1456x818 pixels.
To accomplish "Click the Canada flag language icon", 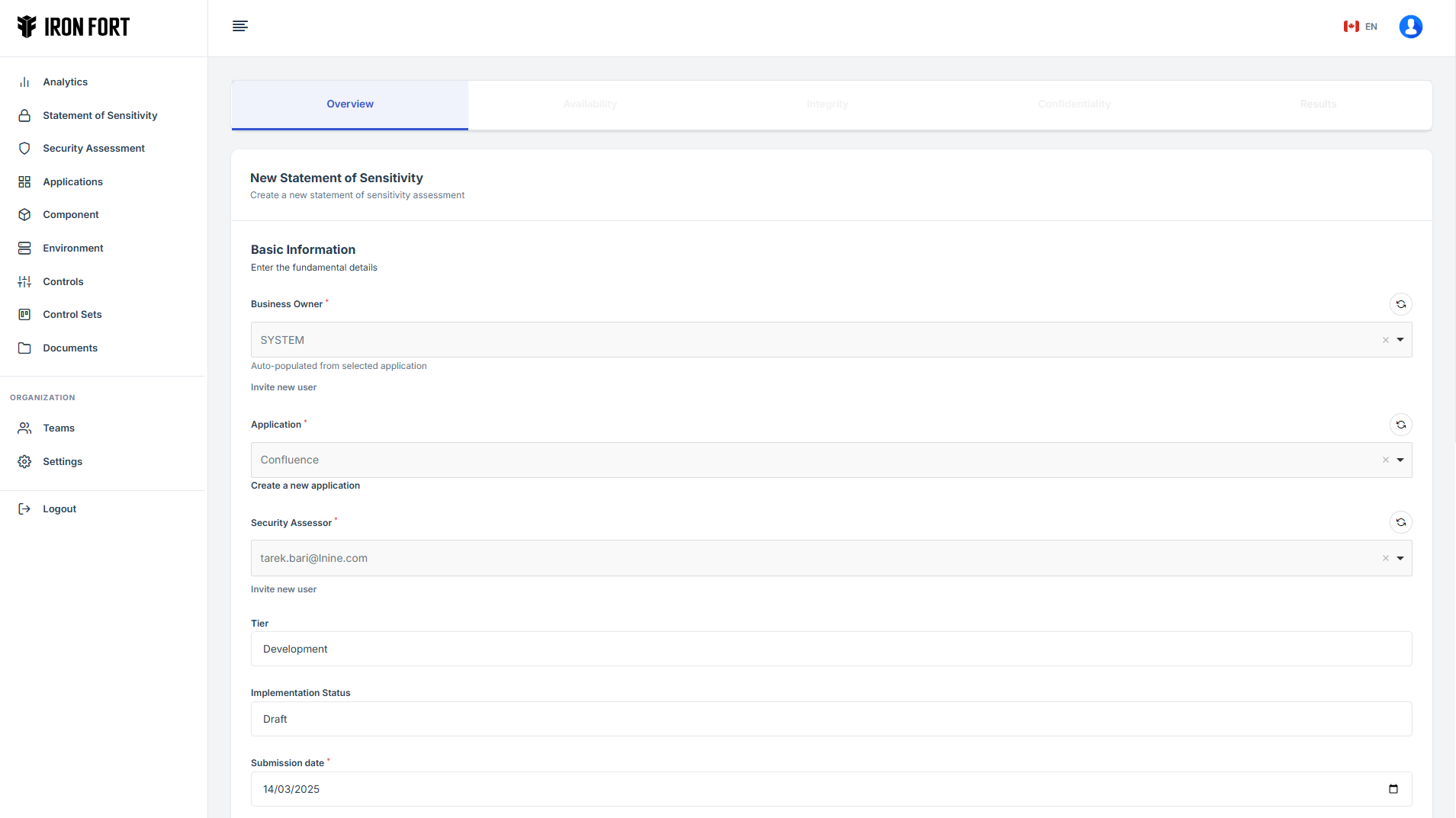I will coord(1351,27).
